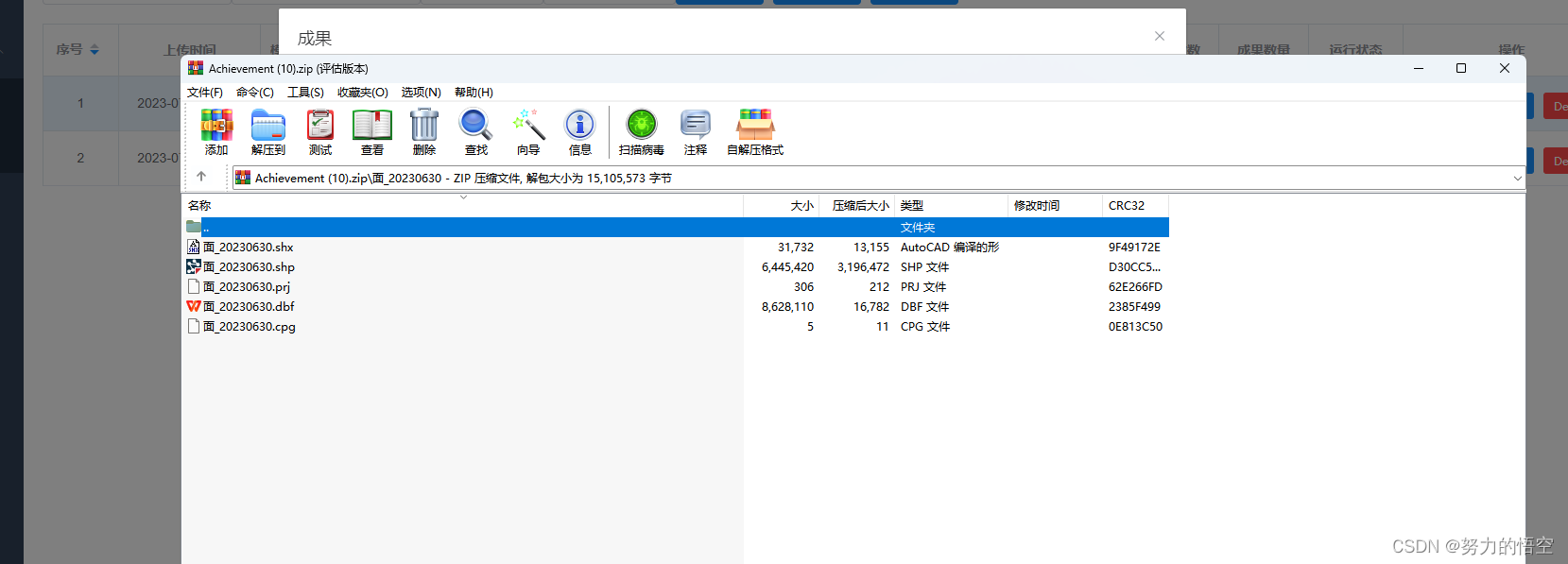Sort by CRC32 column header

(x=1135, y=205)
